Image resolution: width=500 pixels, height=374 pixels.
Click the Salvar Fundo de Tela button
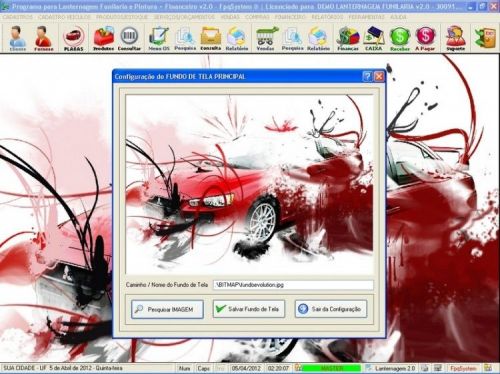[249, 309]
